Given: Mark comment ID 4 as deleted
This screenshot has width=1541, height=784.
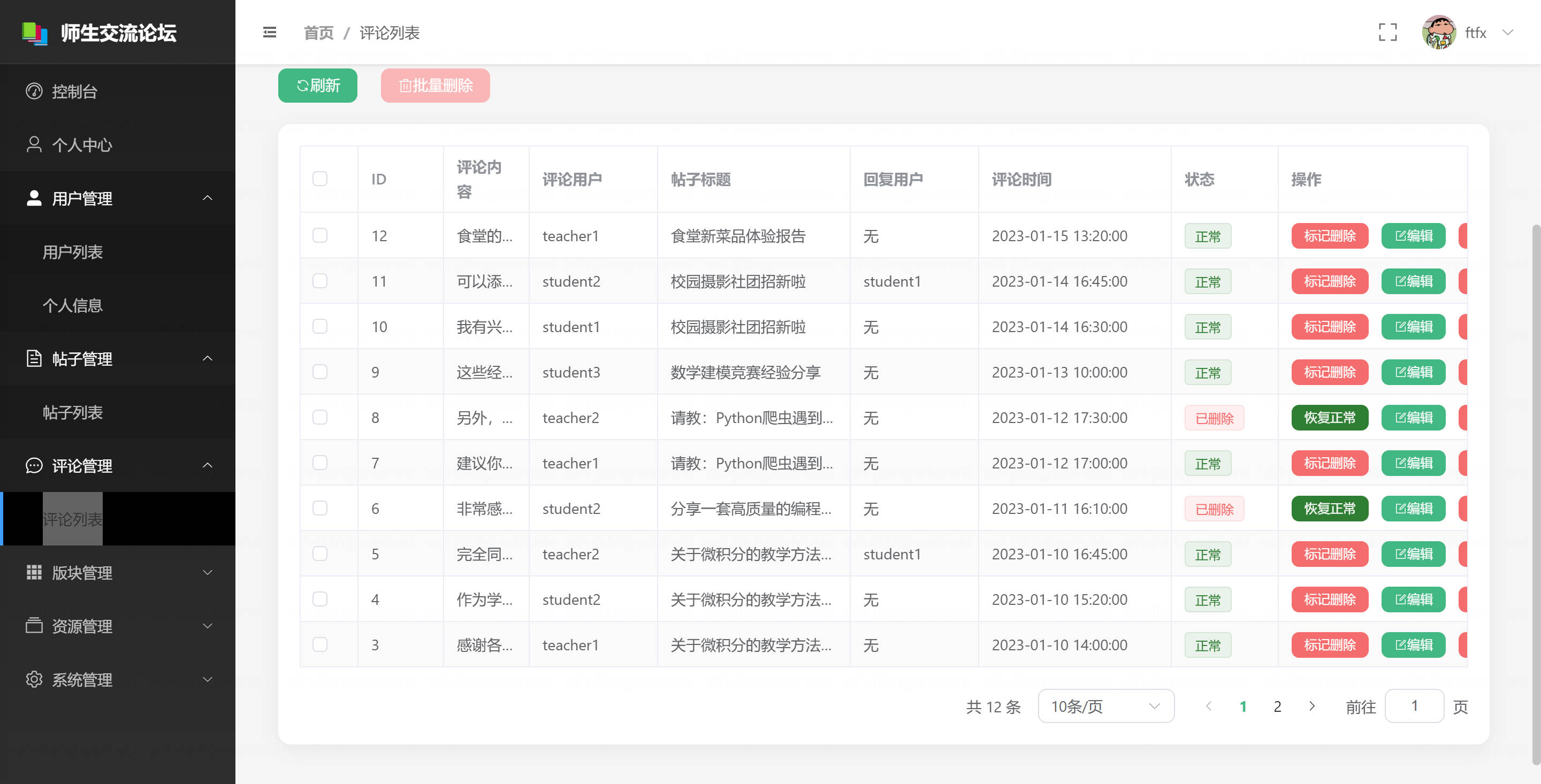Looking at the screenshot, I should (1329, 599).
